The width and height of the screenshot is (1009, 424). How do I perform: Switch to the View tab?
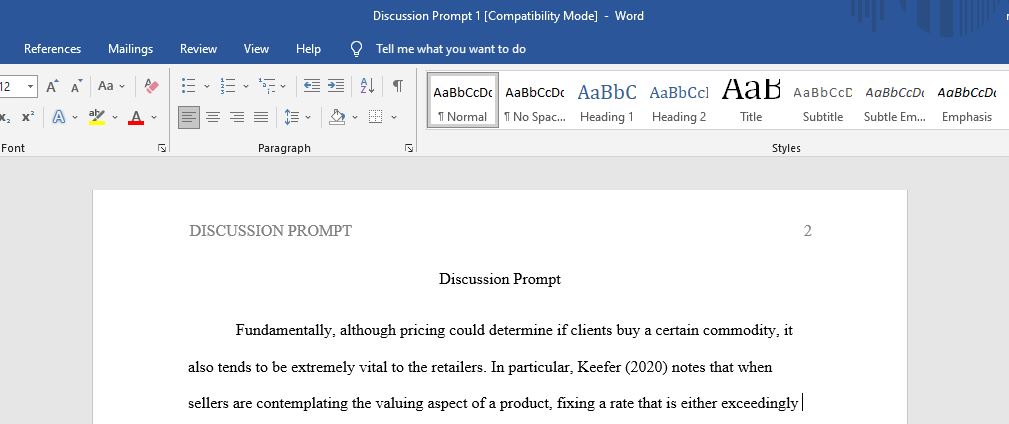(x=256, y=49)
